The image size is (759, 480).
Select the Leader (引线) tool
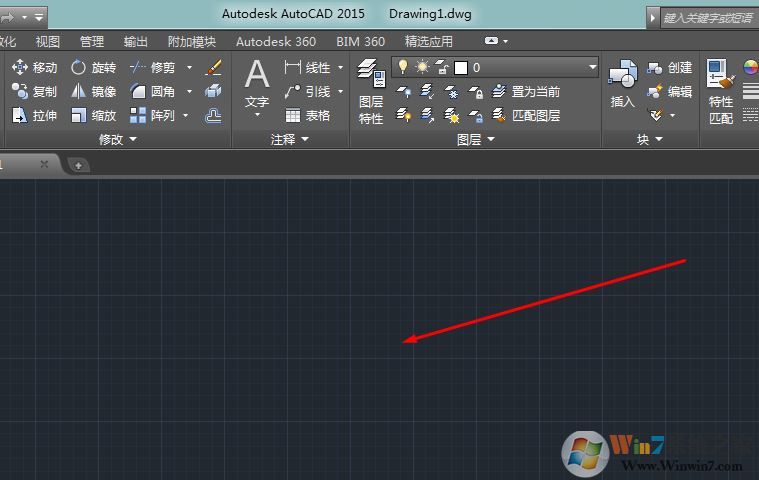307,91
